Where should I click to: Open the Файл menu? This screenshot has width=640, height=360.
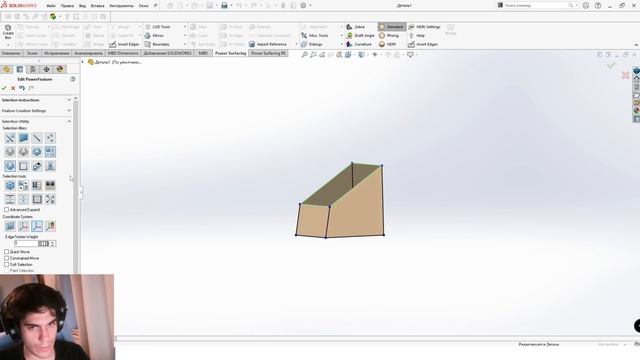pyautogui.click(x=51, y=6)
